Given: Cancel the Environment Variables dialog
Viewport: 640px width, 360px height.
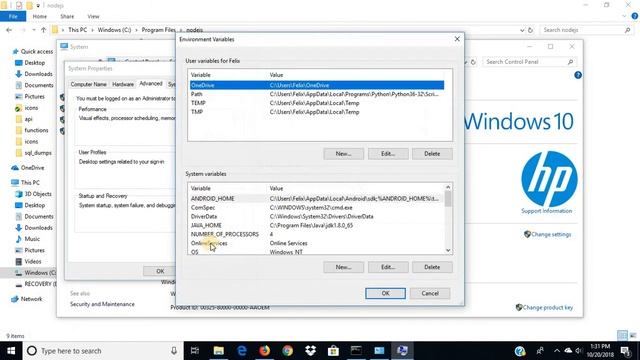Looking at the screenshot, I should click(x=430, y=293).
